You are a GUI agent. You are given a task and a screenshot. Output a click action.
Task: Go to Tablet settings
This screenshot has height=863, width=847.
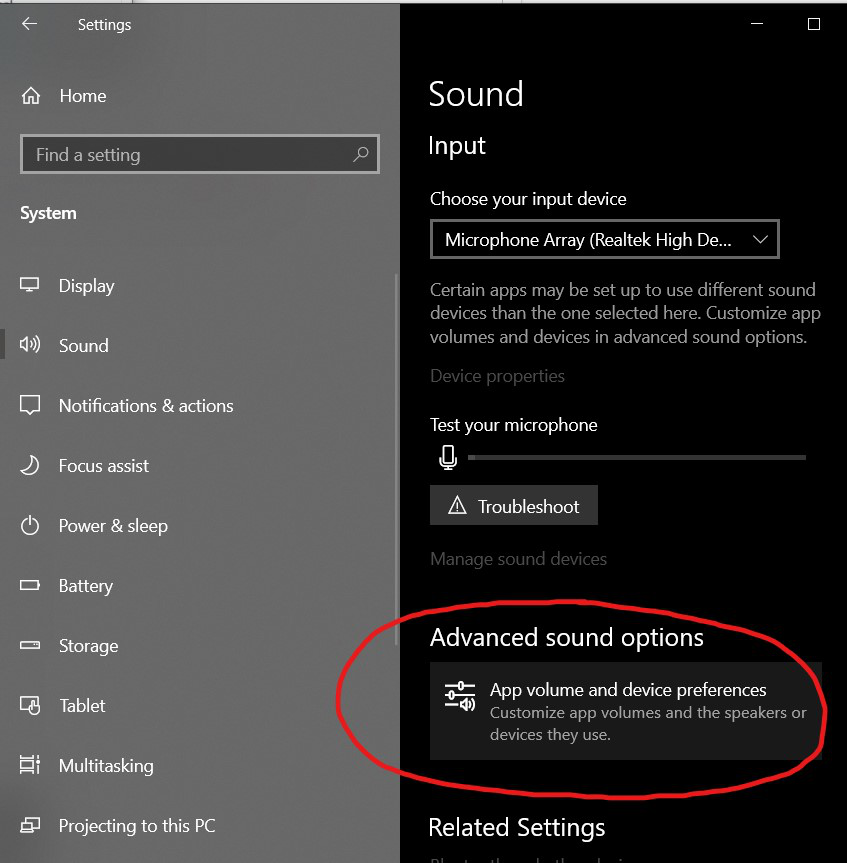pyautogui.click(x=82, y=706)
